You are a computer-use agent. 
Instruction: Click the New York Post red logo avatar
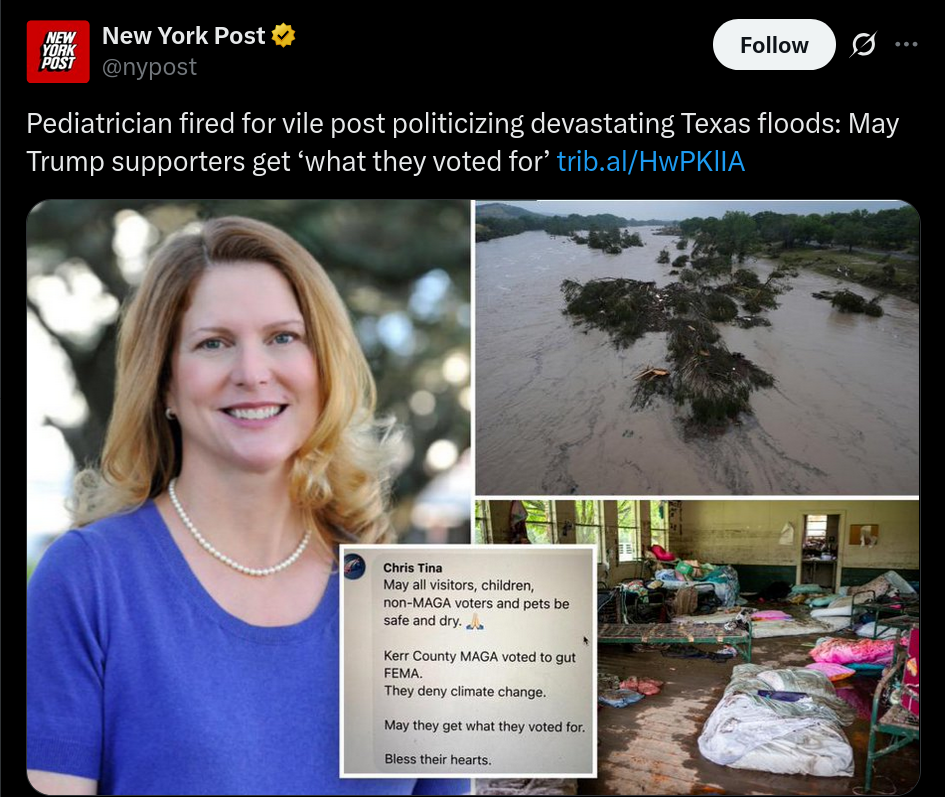click(x=58, y=51)
